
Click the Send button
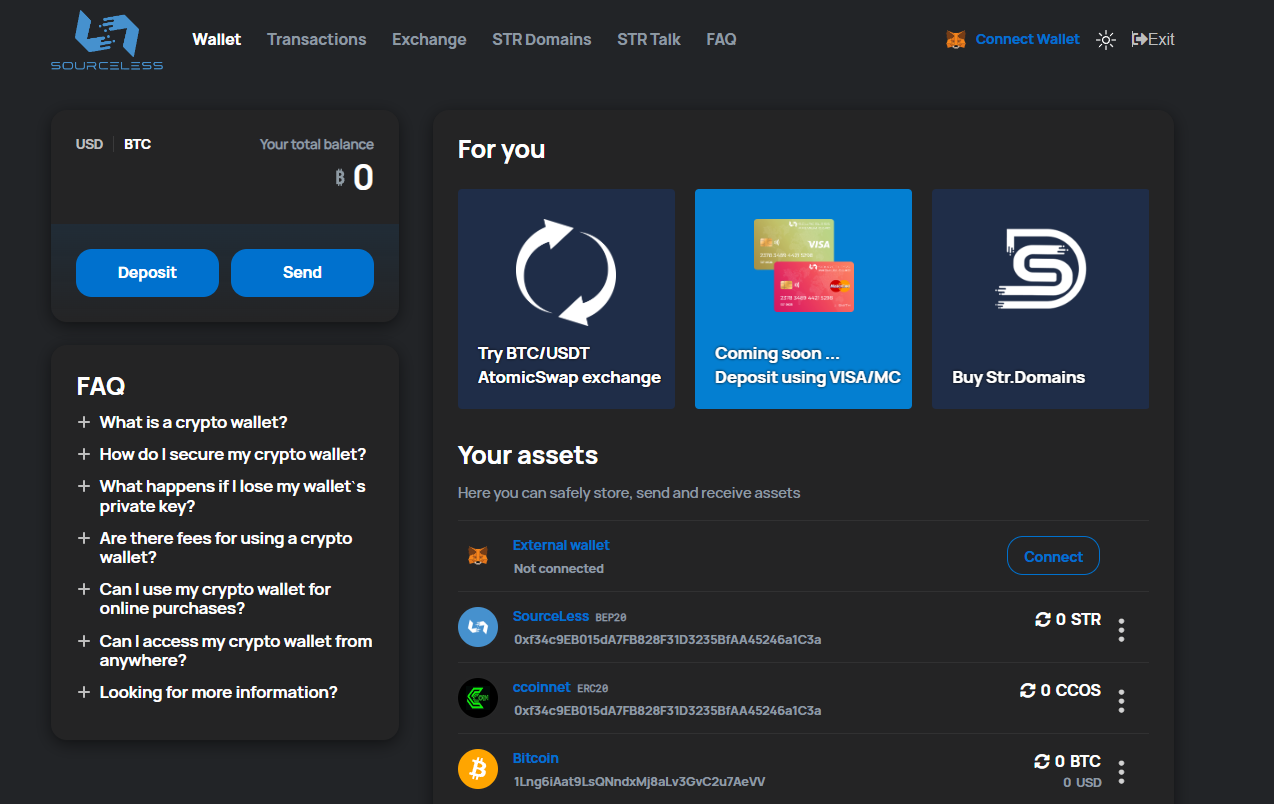point(302,273)
